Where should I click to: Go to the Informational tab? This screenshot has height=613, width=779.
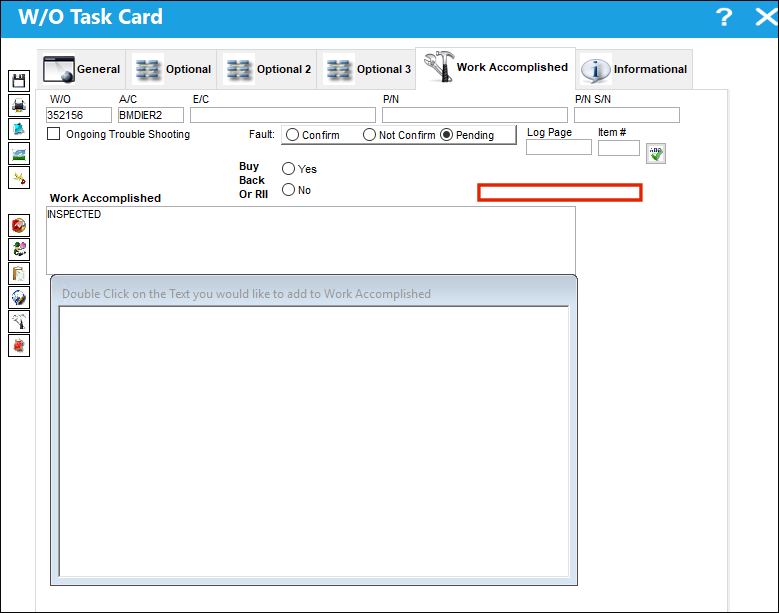(634, 69)
